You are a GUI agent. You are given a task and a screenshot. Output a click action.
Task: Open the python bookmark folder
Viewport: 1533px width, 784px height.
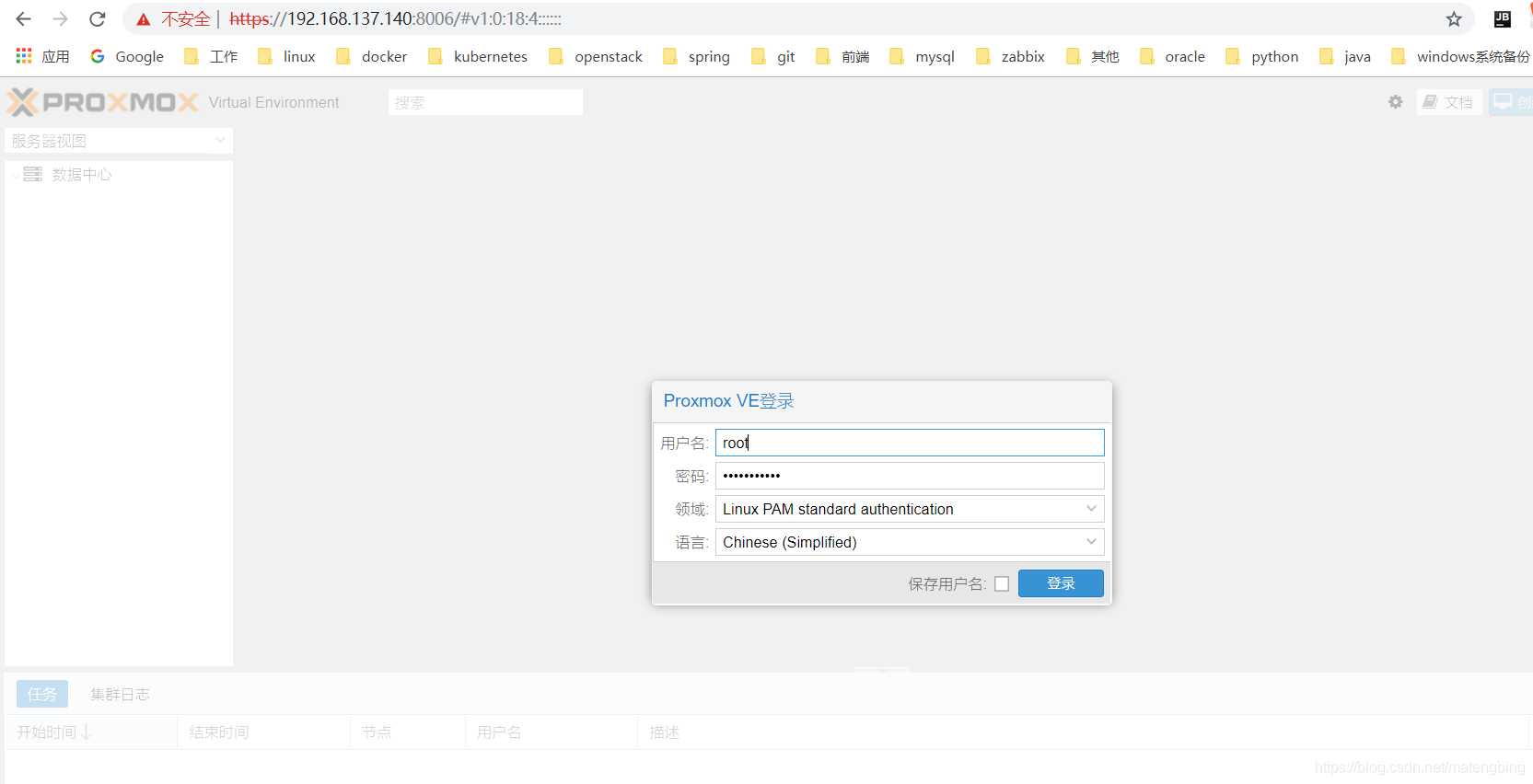pos(1261,56)
